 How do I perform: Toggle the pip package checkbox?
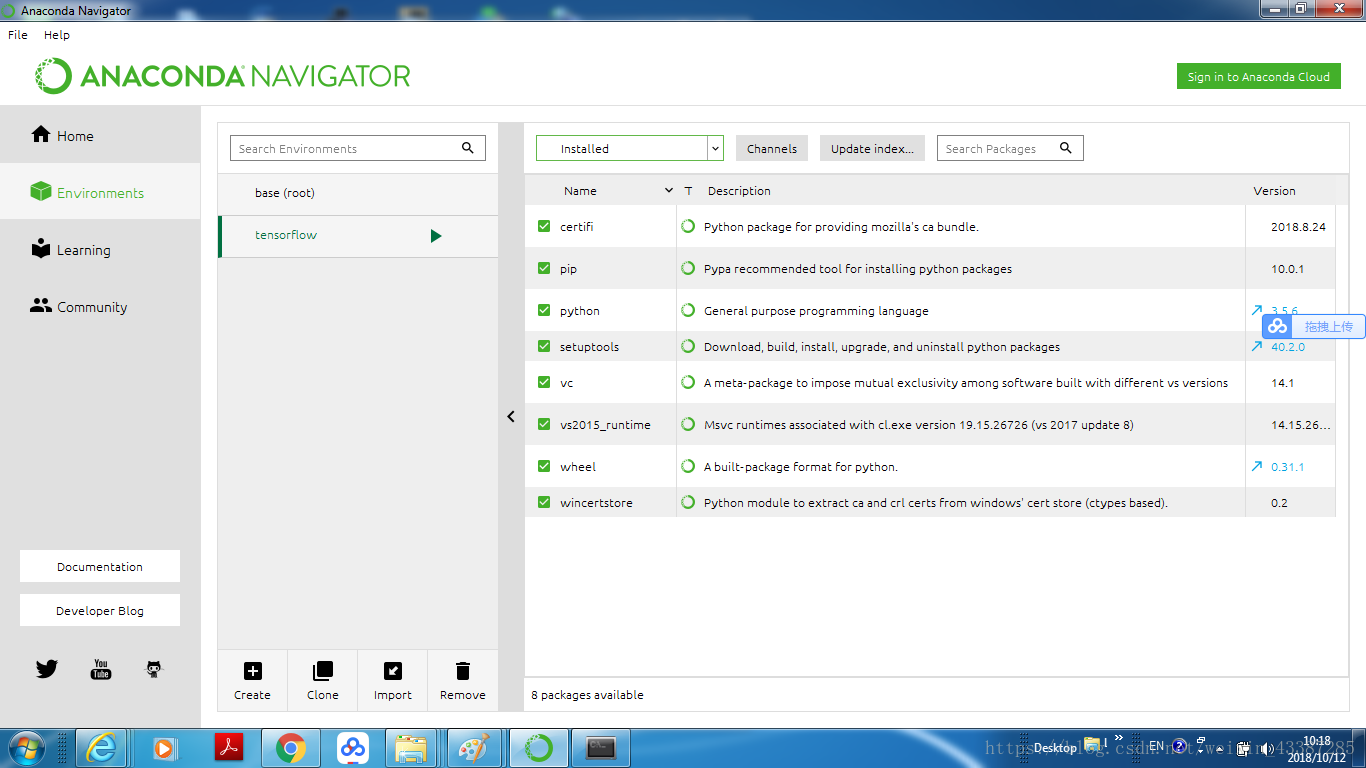coord(544,268)
